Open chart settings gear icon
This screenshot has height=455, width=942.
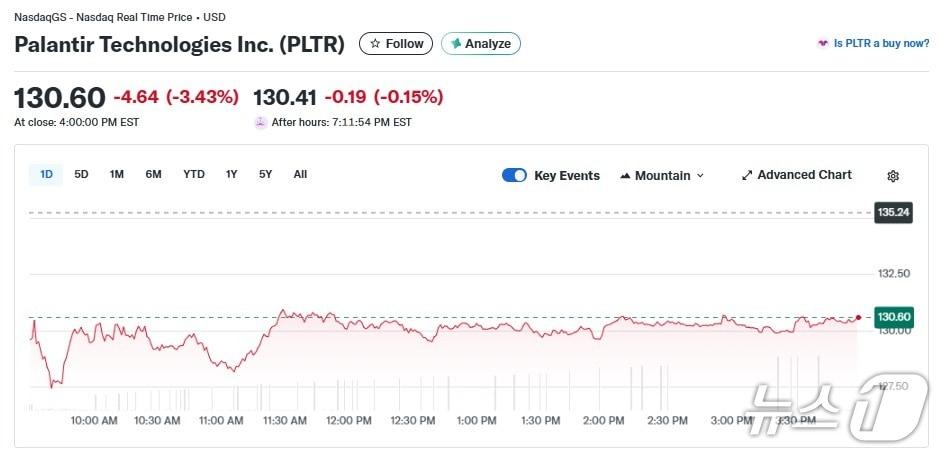coord(893,176)
